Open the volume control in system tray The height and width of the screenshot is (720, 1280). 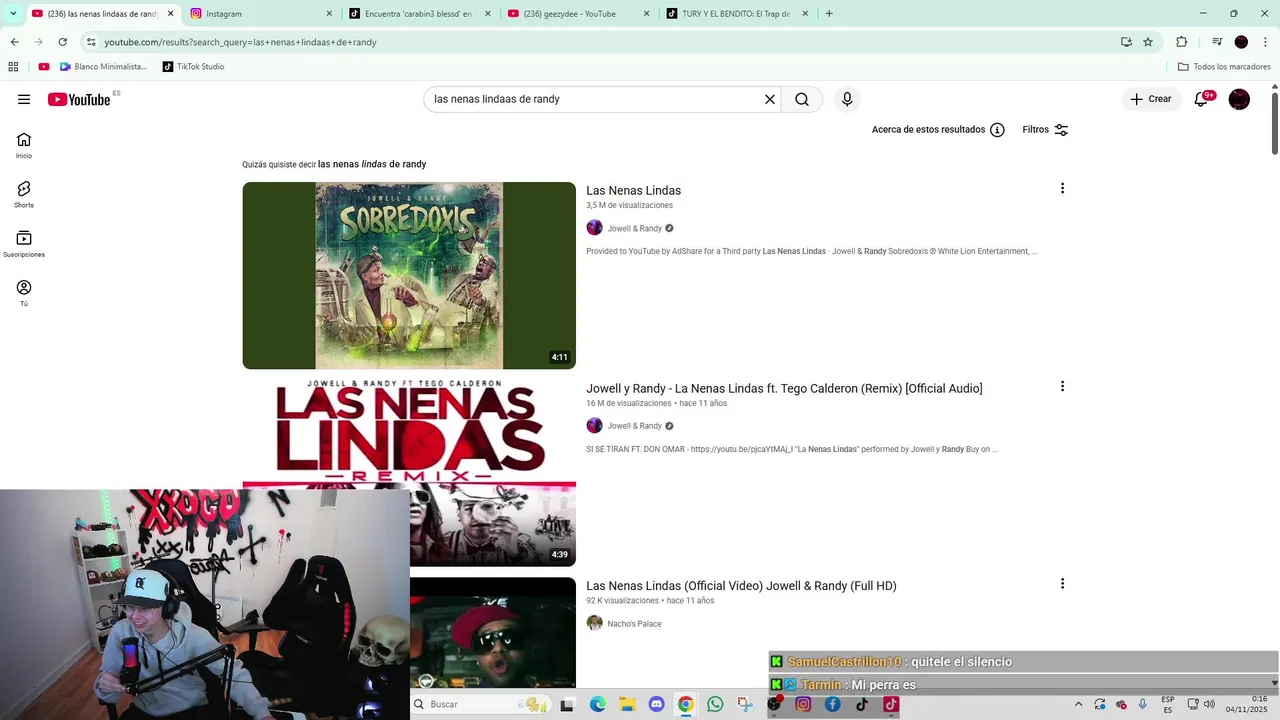pos(1210,704)
